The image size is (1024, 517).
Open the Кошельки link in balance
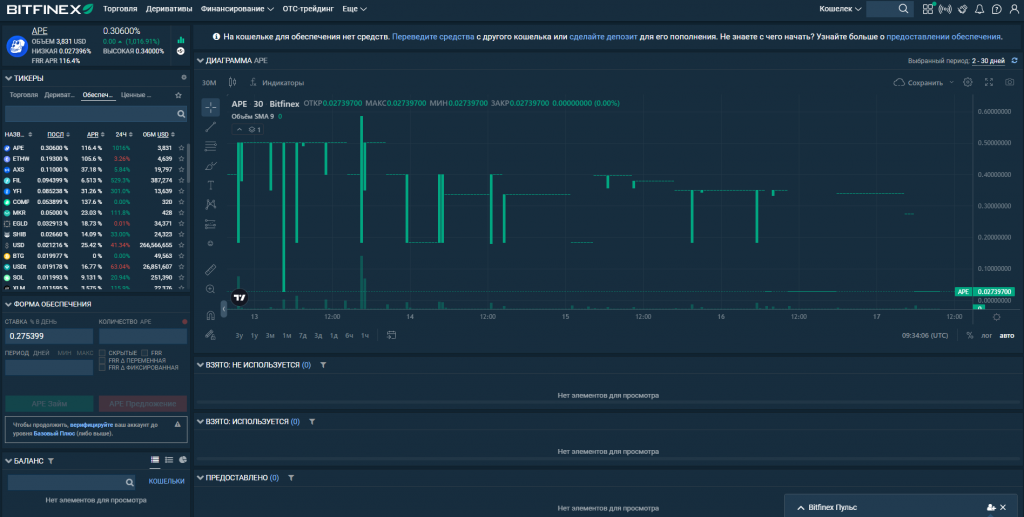(x=167, y=481)
